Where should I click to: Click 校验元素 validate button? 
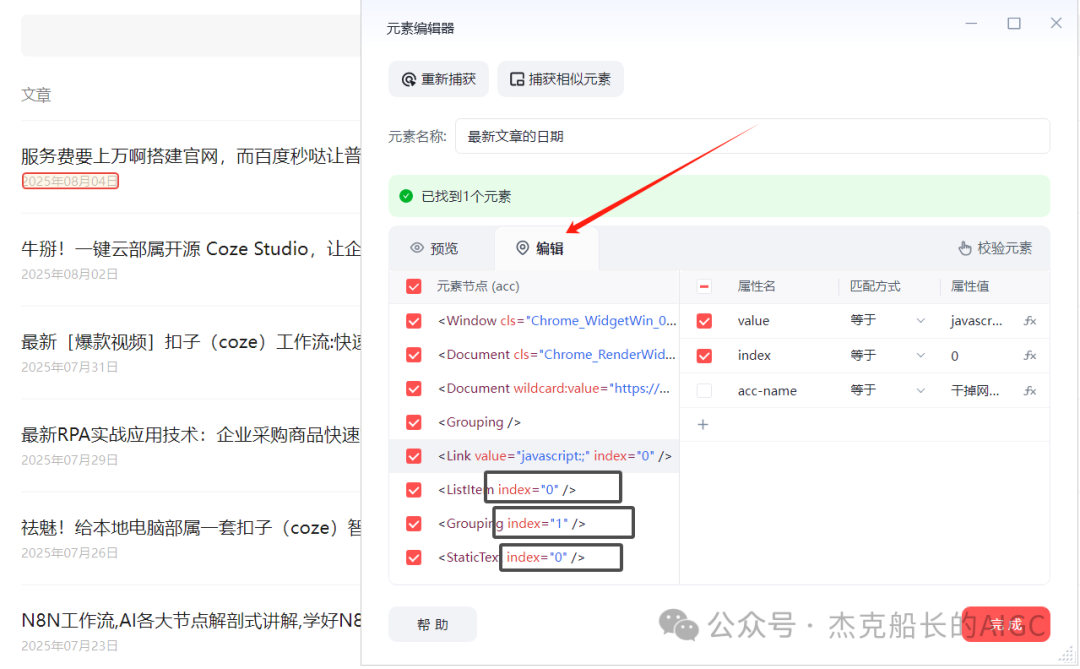click(x=995, y=249)
